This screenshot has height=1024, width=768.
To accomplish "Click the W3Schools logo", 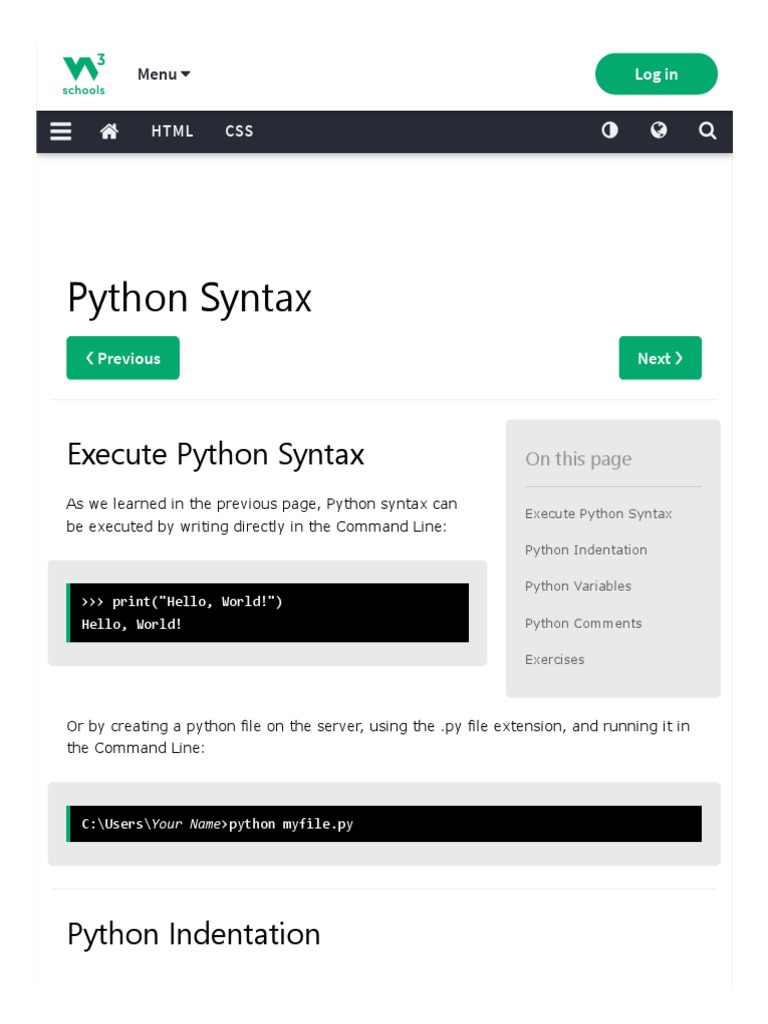I will click(84, 74).
